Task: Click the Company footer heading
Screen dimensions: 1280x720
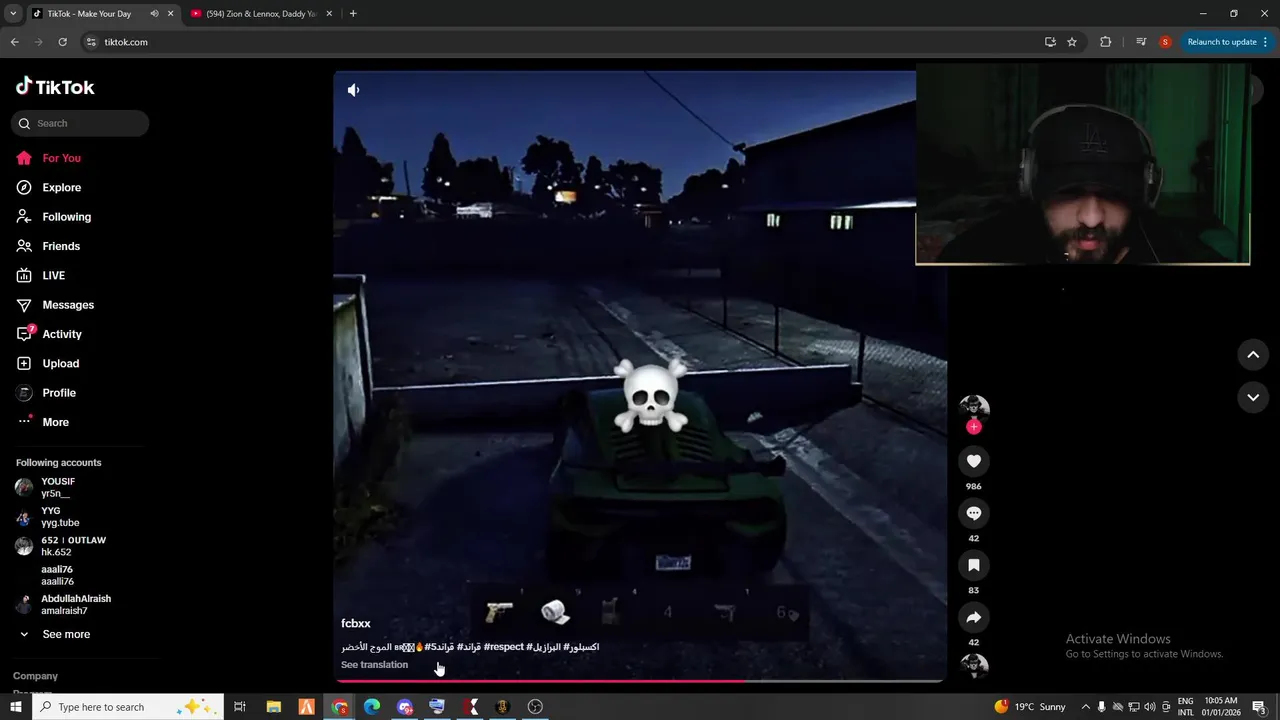Action: click(x=35, y=676)
